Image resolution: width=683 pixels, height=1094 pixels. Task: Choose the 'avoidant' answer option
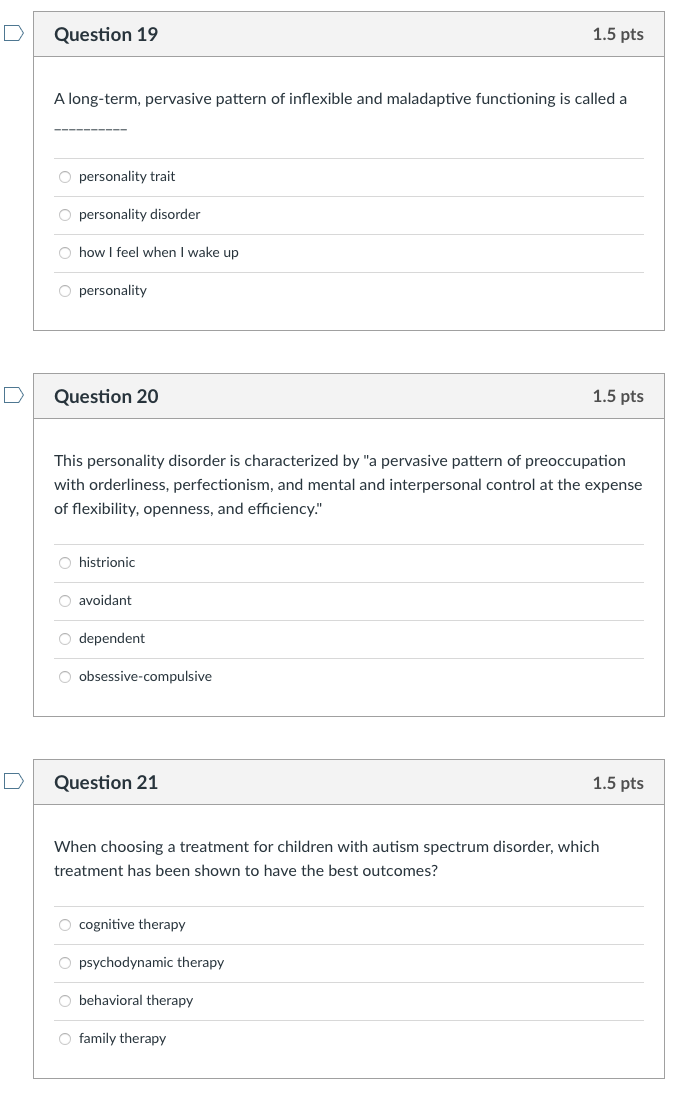[x=64, y=600]
